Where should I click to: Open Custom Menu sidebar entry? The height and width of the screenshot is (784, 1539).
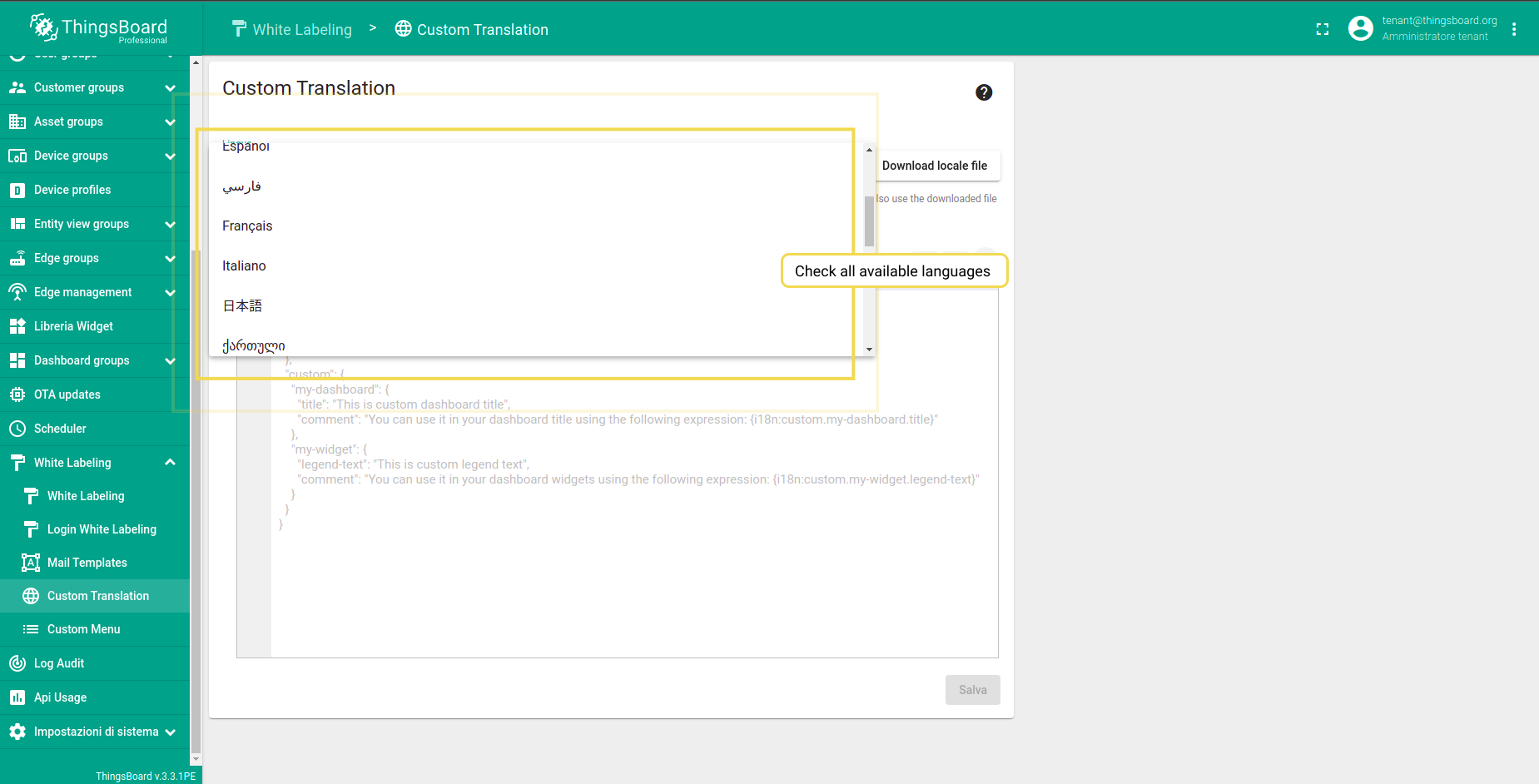[x=95, y=629]
